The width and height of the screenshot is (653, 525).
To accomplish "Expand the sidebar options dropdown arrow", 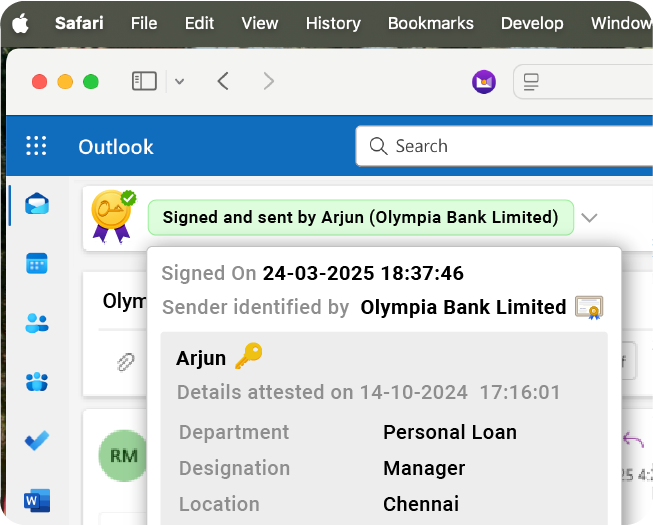I will [179, 81].
